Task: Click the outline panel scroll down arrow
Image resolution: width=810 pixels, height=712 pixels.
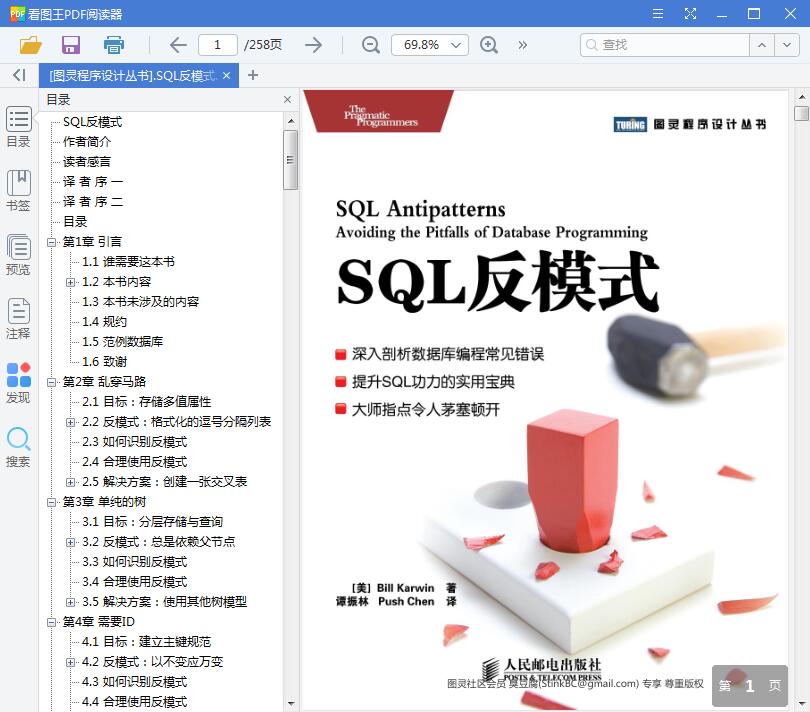Action: pyautogui.click(x=290, y=703)
